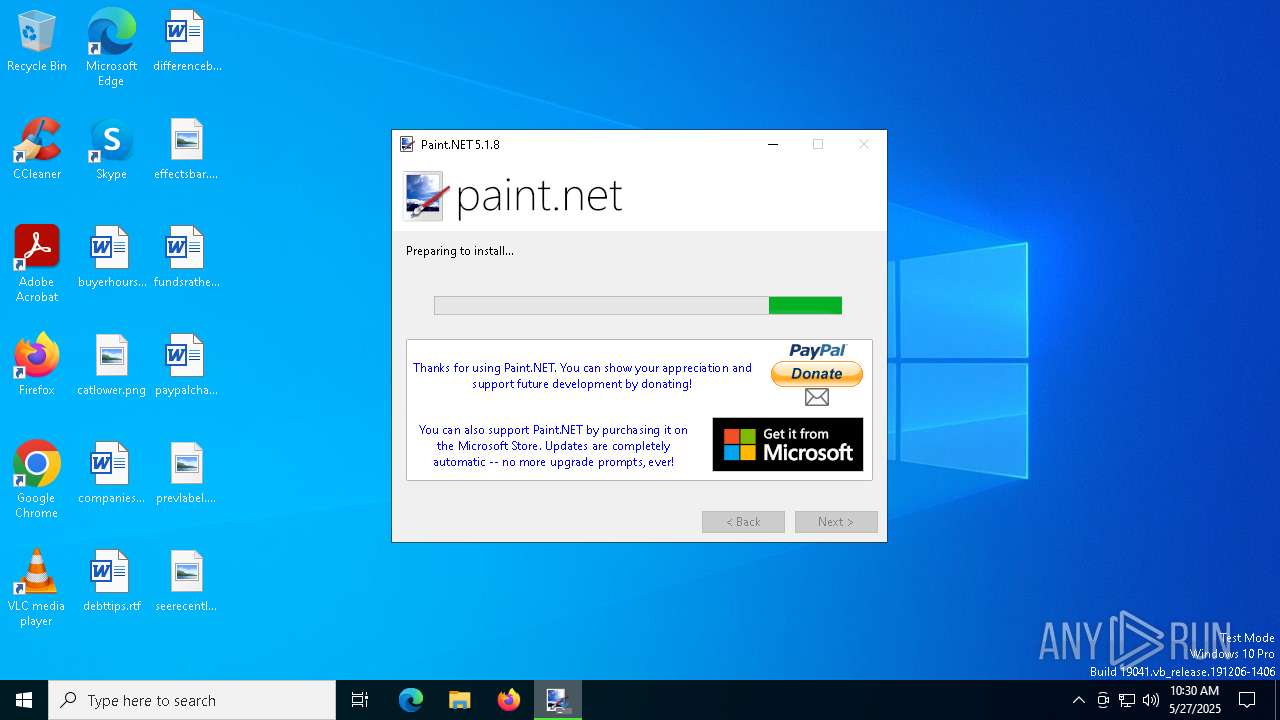Select the catlower.png image file
The height and width of the screenshot is (720, 1280).
(111, 366)
